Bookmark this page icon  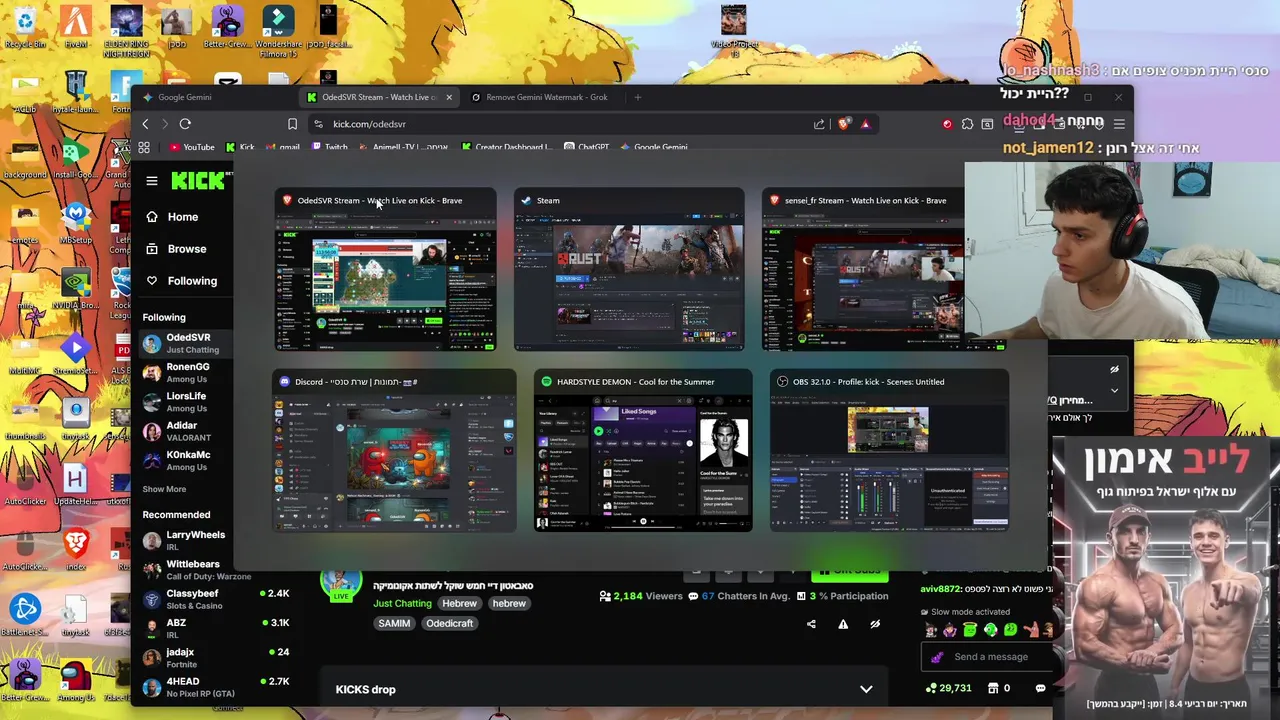[292, 124]
